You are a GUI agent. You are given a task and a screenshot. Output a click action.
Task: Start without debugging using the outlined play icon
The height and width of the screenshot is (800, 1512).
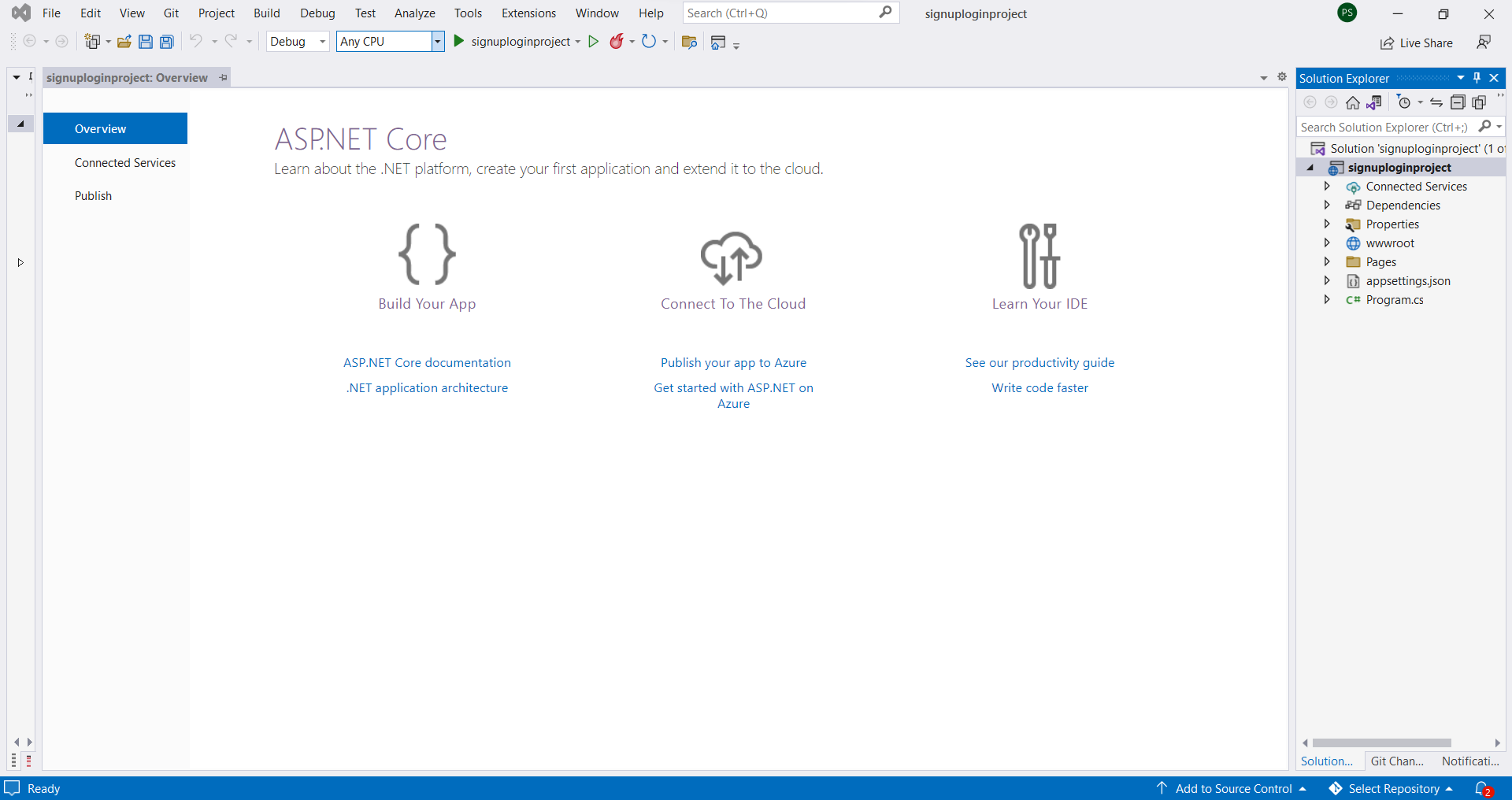[594, 41]
